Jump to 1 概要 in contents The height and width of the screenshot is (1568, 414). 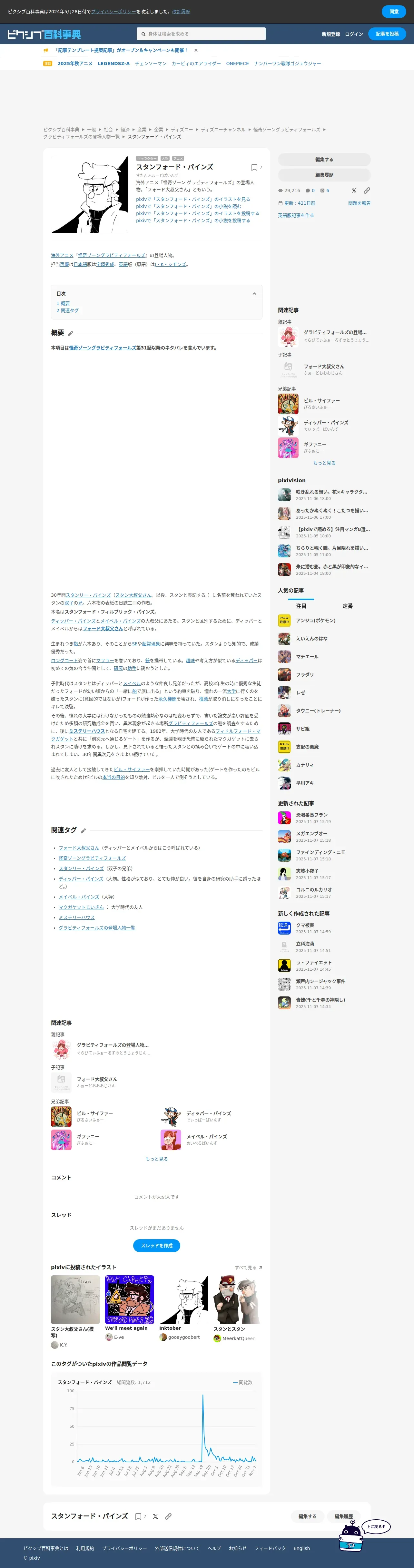pos(63,303)
